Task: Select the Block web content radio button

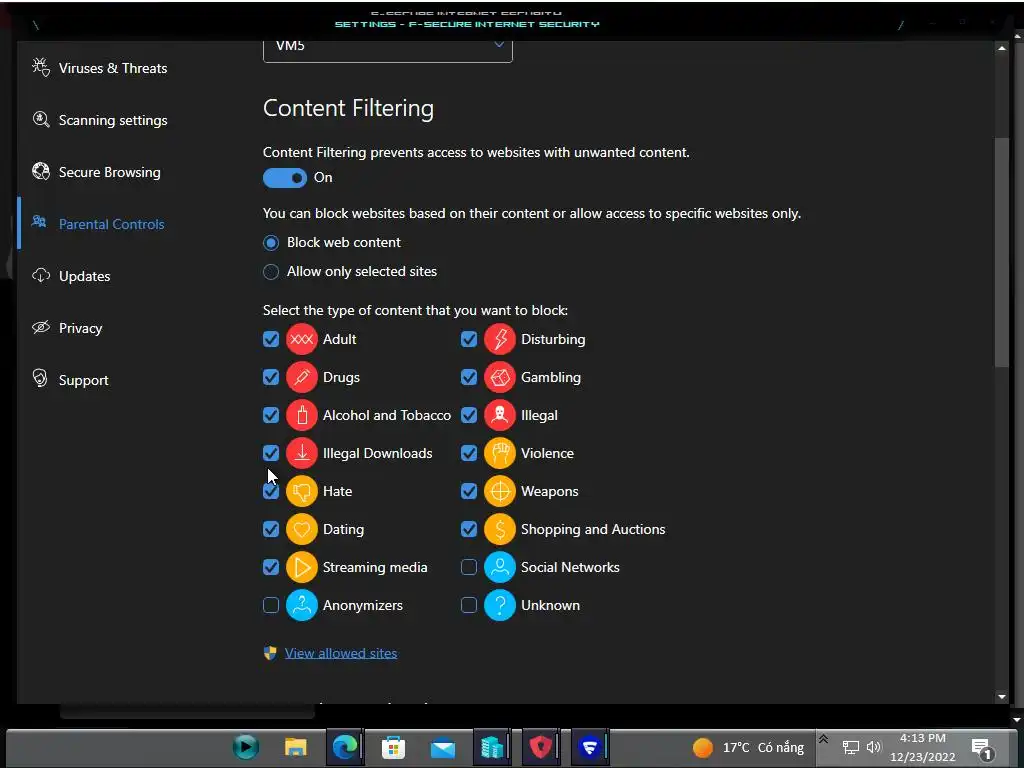Action: click(x=271, y=243)
